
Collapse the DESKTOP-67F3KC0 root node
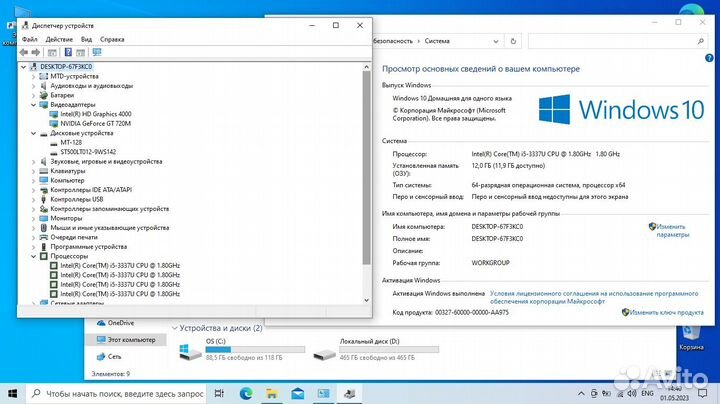[x=23, y=67]
